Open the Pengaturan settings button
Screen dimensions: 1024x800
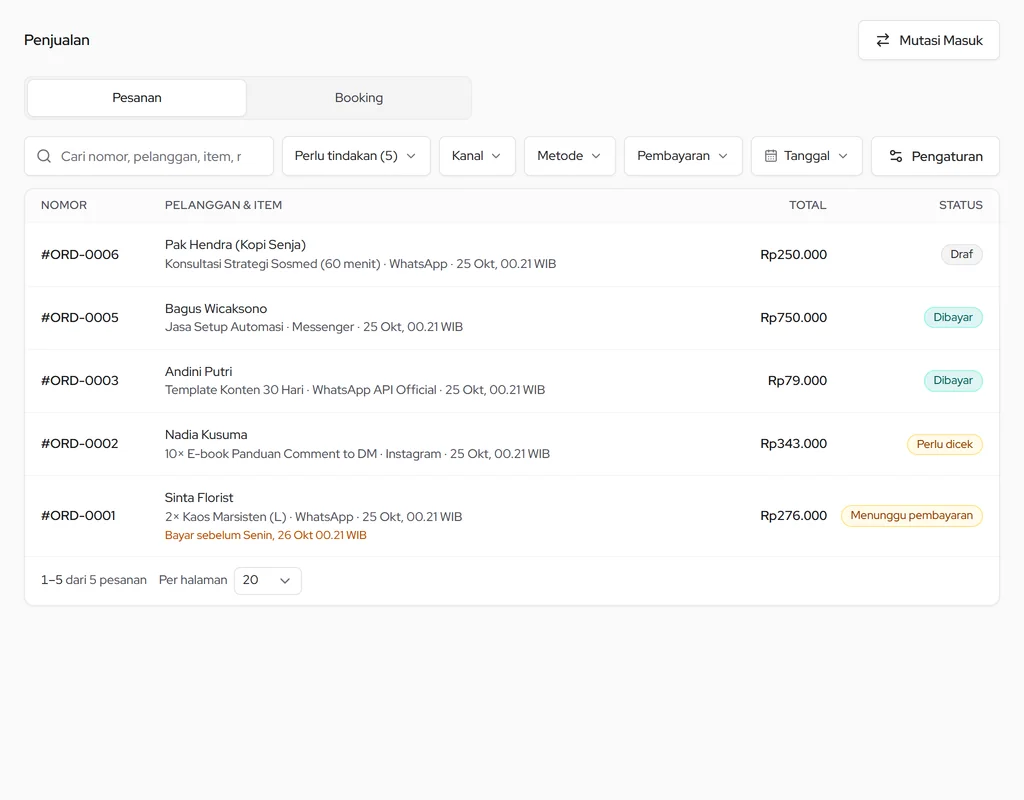pyautogui.click(x=935, y=156)
